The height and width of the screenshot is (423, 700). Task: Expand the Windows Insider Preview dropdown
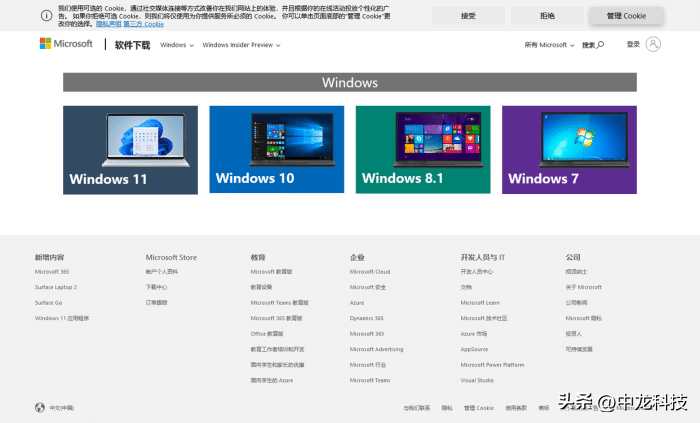(241, 45)
